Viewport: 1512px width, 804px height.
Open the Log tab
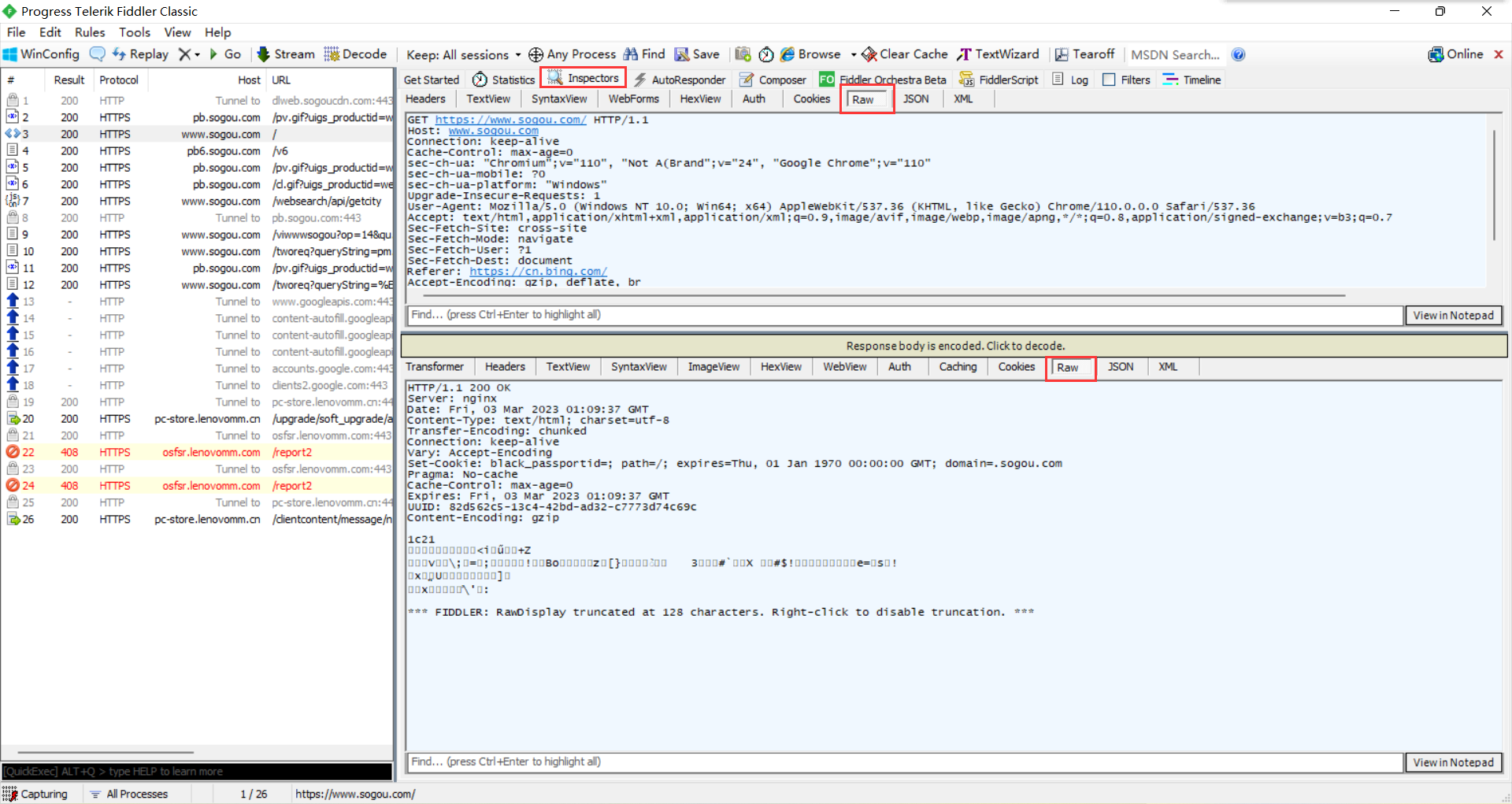coord(1070,80)
